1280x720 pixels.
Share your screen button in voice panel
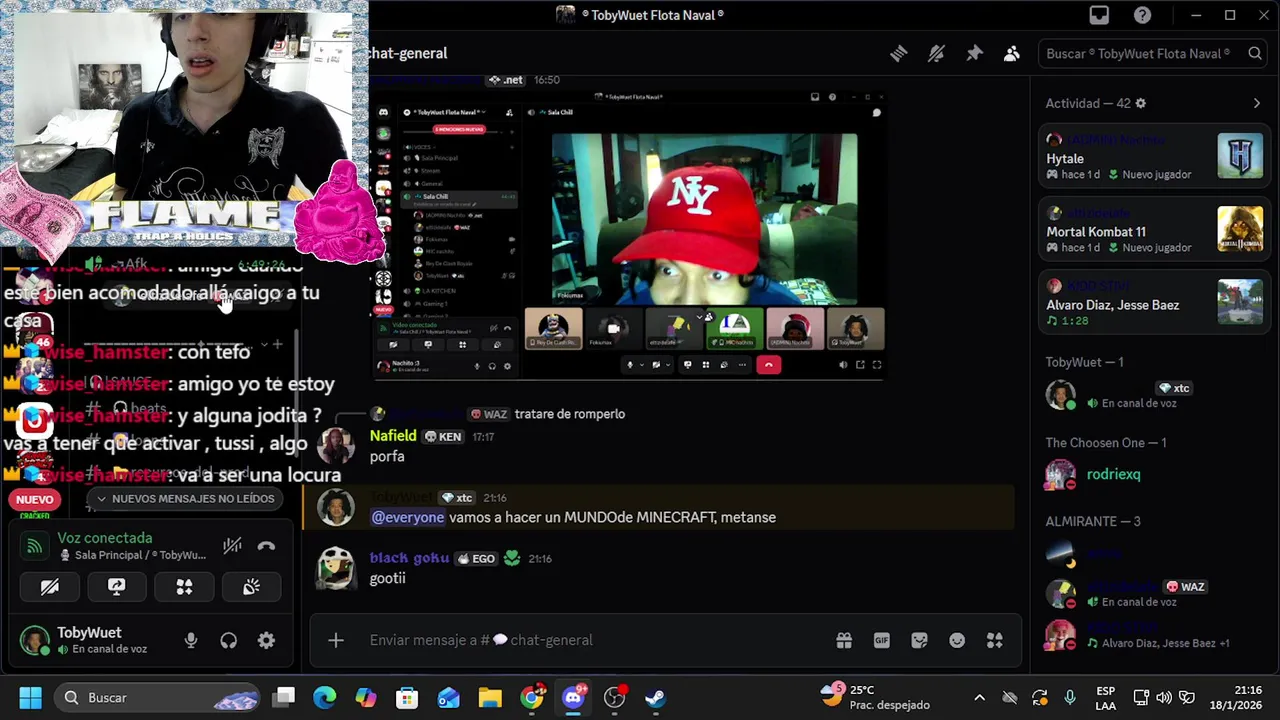[x=116, y=587]
